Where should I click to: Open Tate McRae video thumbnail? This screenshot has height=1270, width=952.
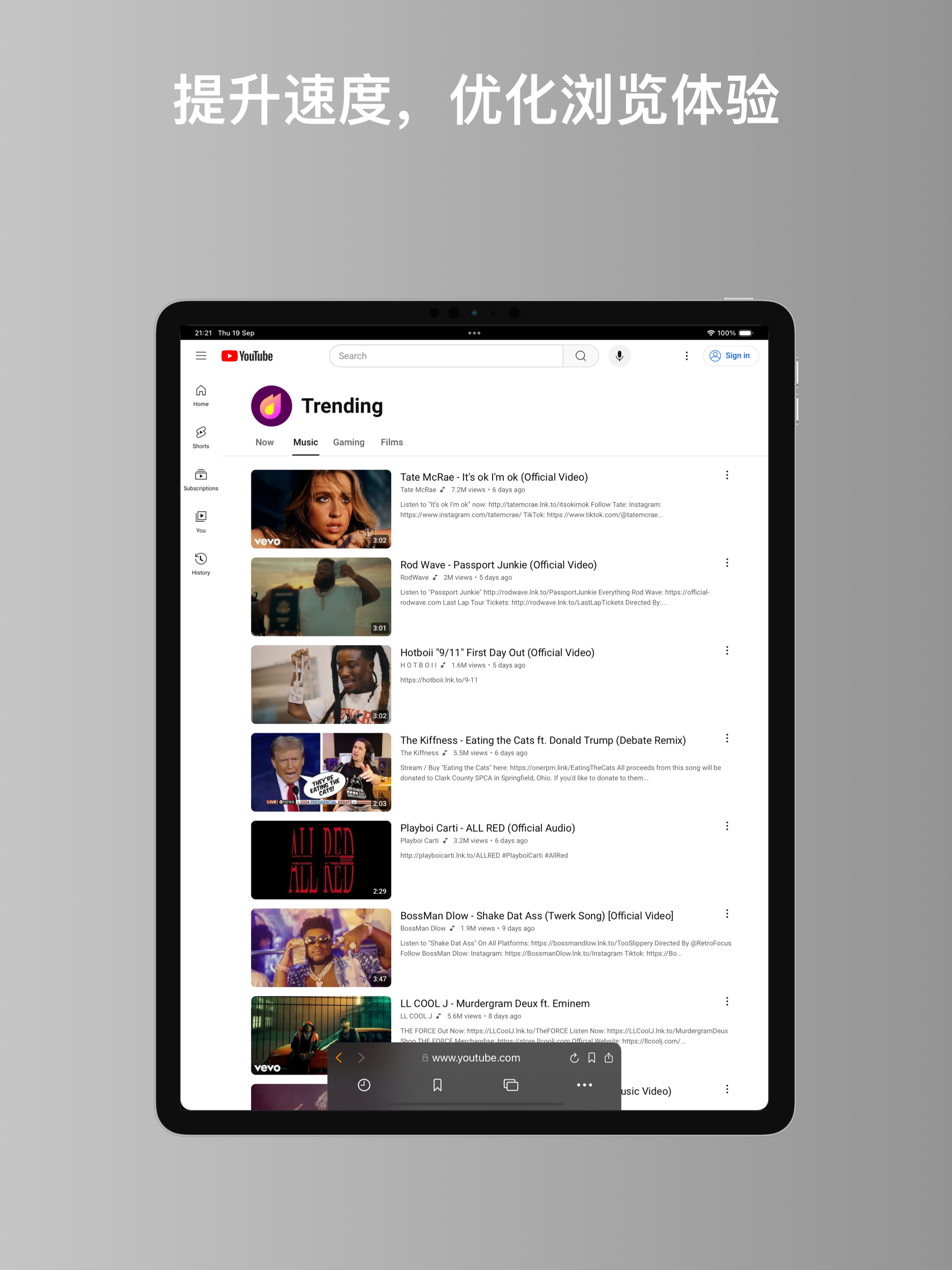[321, 509]
